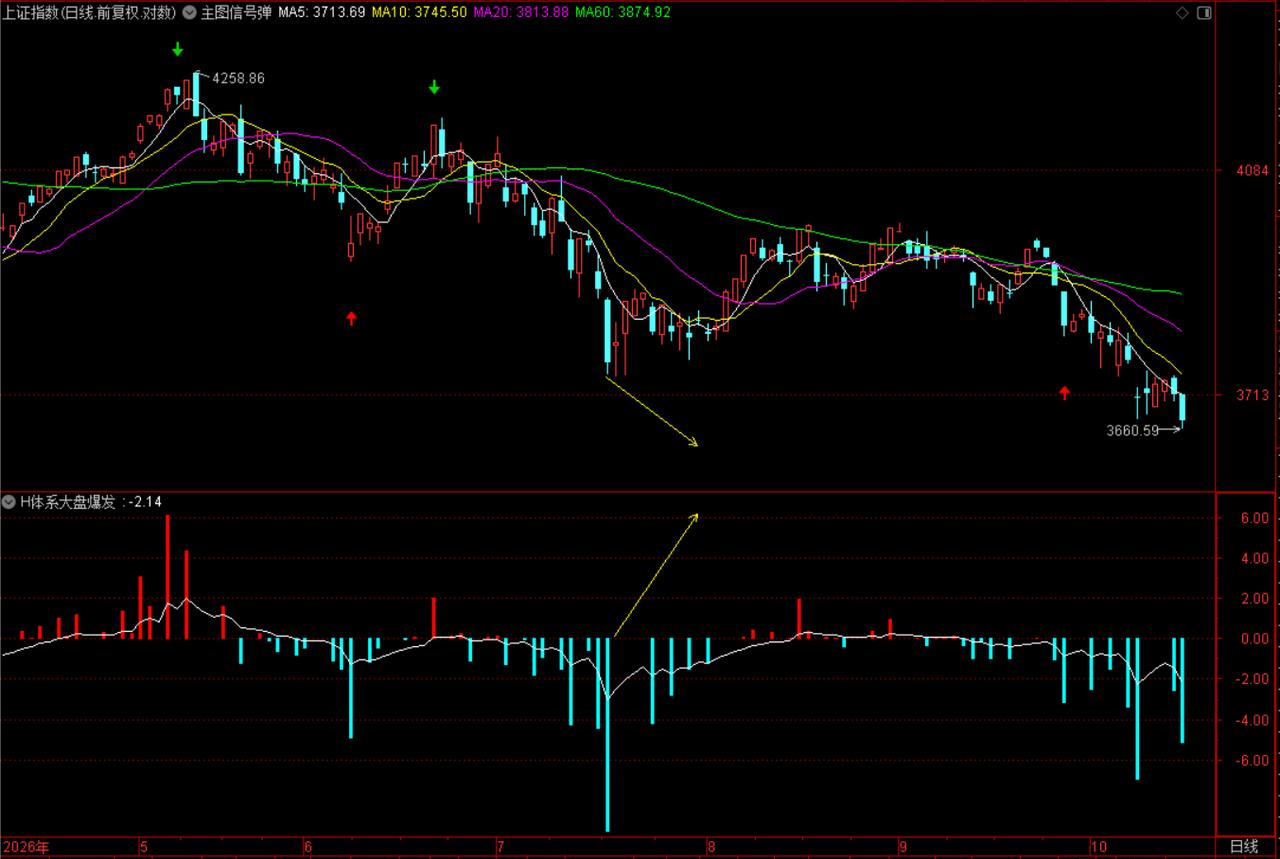
Task: Click green signal arrow above 4258.86 peak
Action: 177,49
